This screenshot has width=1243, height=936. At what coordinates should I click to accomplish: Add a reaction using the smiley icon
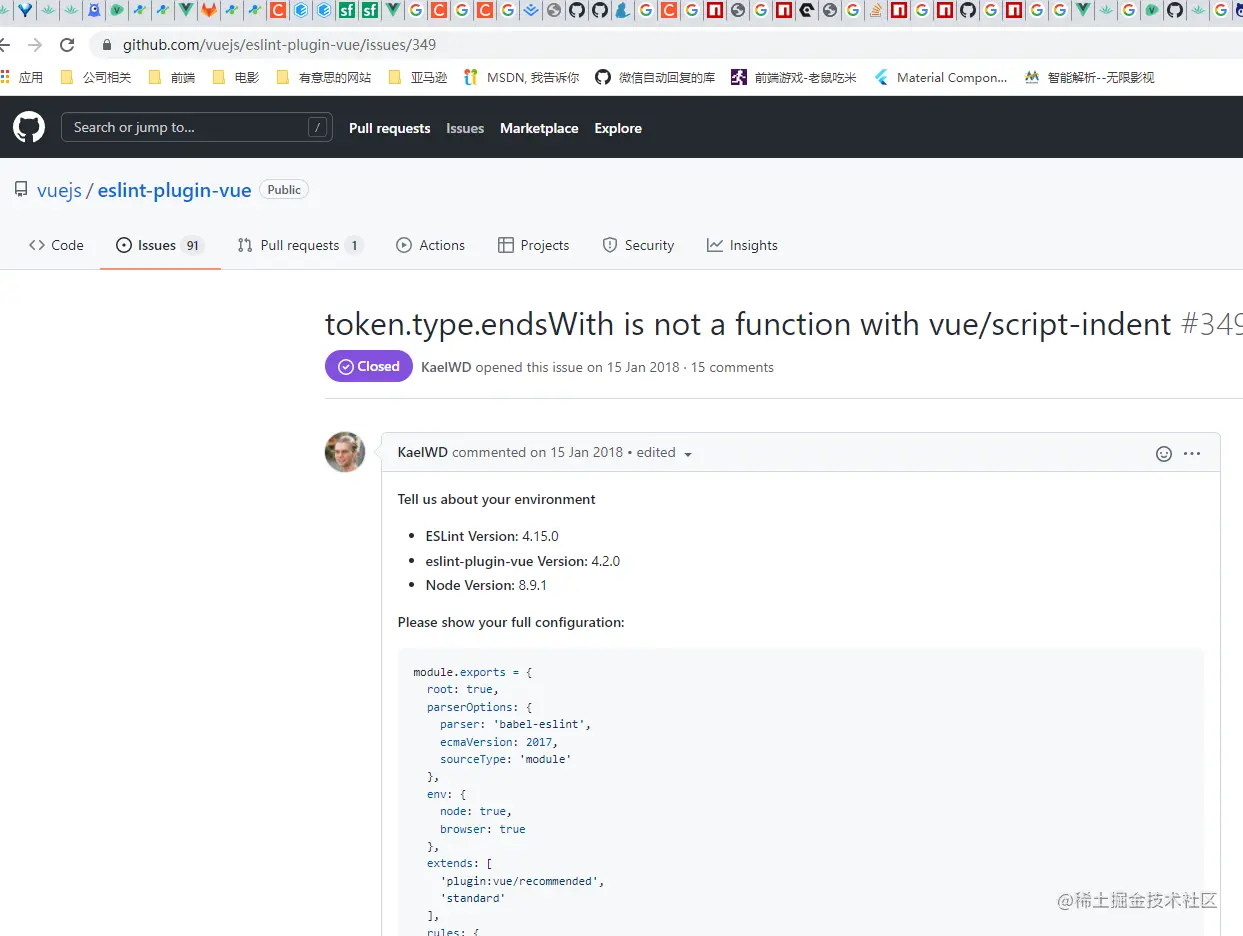point(1163,453)
